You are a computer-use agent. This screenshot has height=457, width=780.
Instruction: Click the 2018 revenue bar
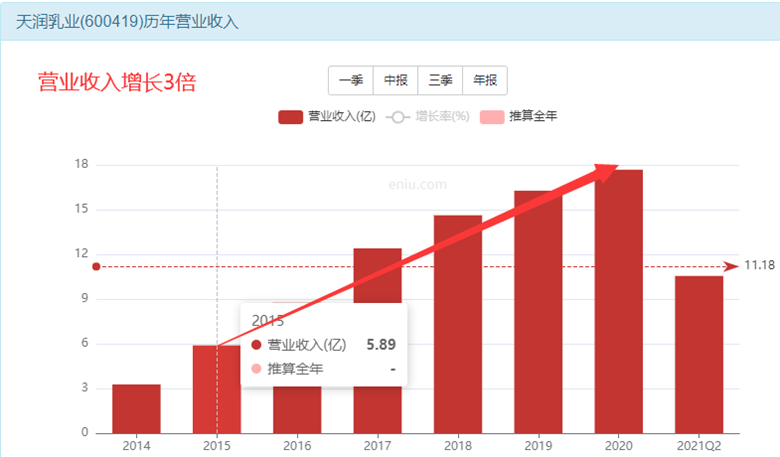(458, 324)
